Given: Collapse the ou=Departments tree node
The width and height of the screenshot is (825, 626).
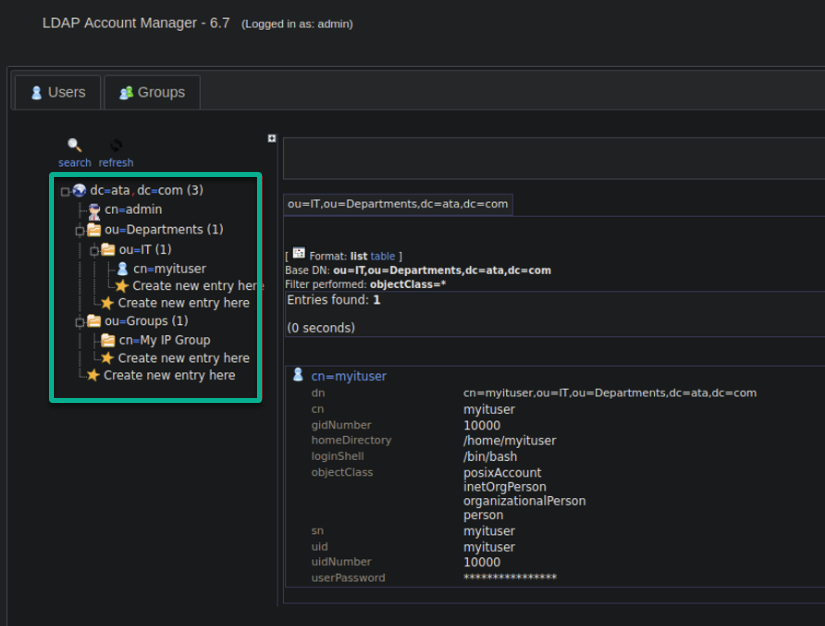Looking at the screenshot, I should click(79, 231).
